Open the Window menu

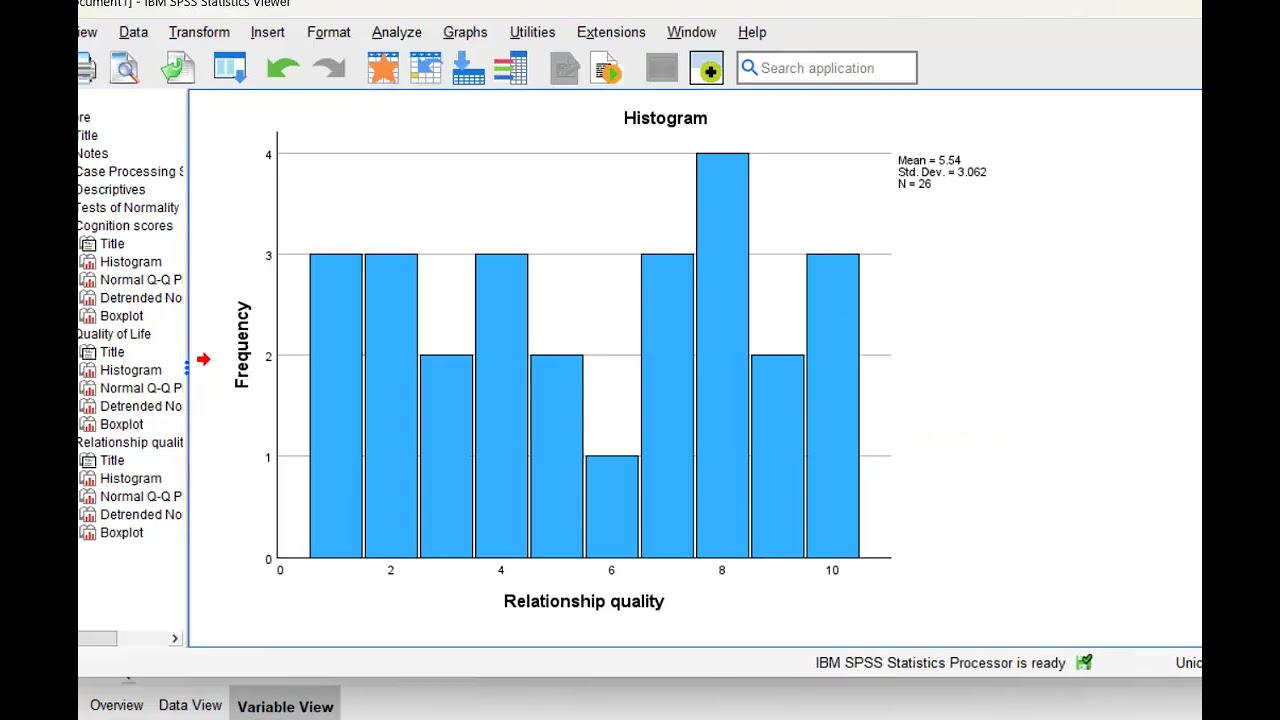(x=691, y=32)
